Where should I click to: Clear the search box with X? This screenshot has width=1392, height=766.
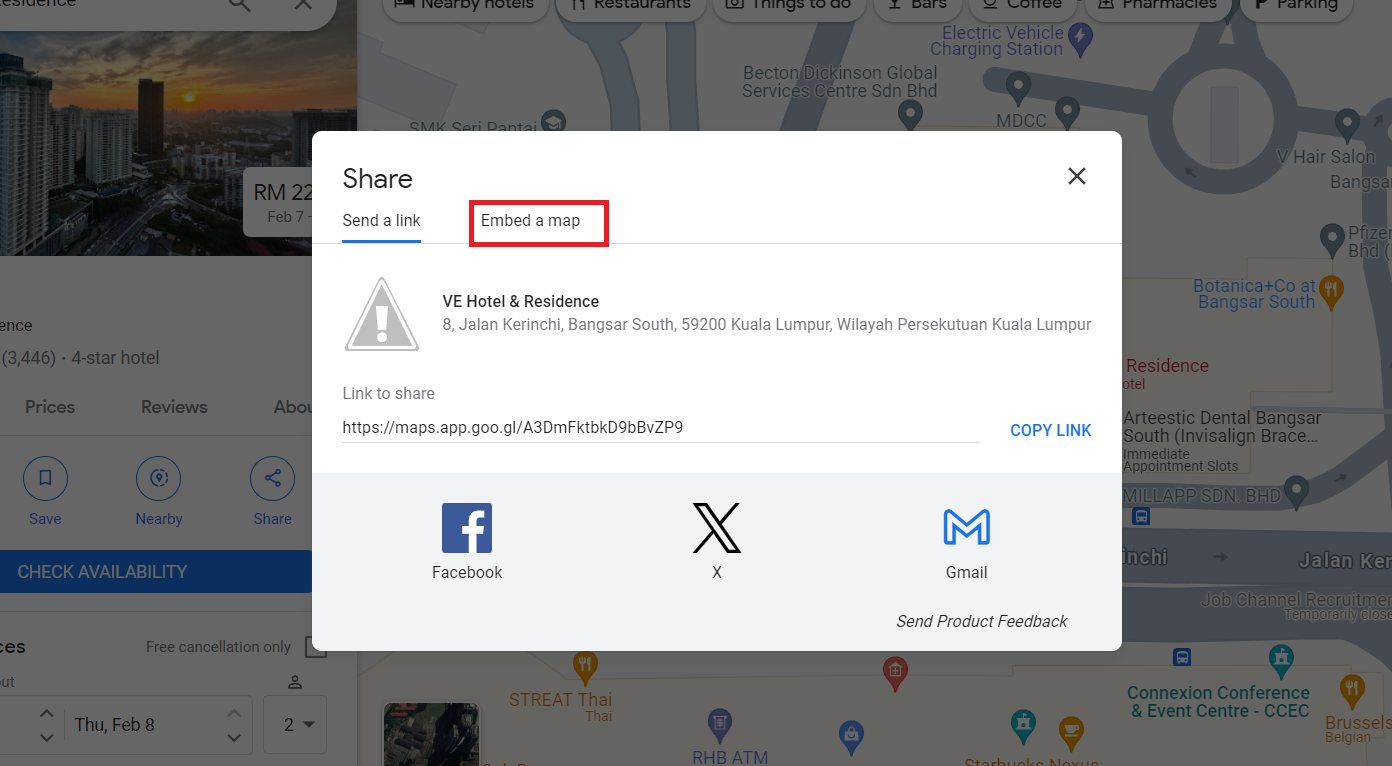pyautogui.click(x=303, y=4)
